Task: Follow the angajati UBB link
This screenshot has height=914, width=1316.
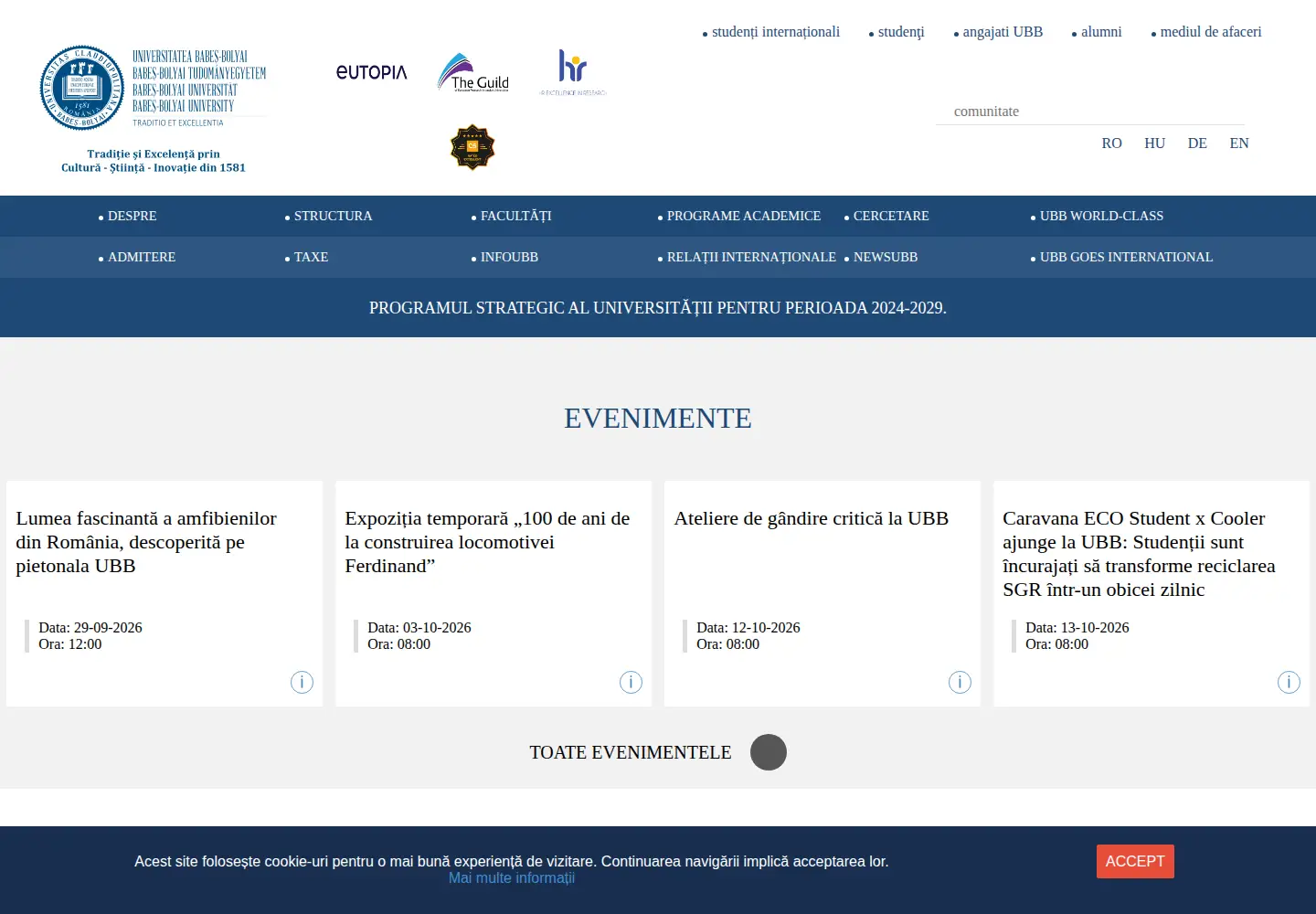Action: point(1003,32)
